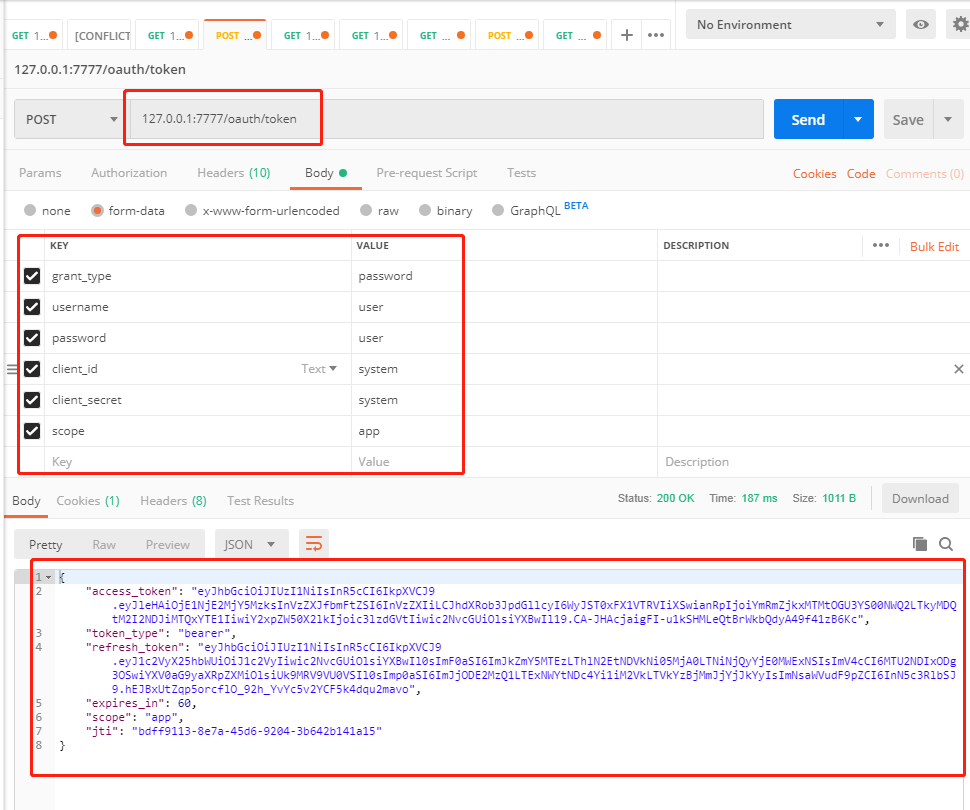Click the plus icon to open new tab
The image size is (970, 810).
(x=627, y=35)
